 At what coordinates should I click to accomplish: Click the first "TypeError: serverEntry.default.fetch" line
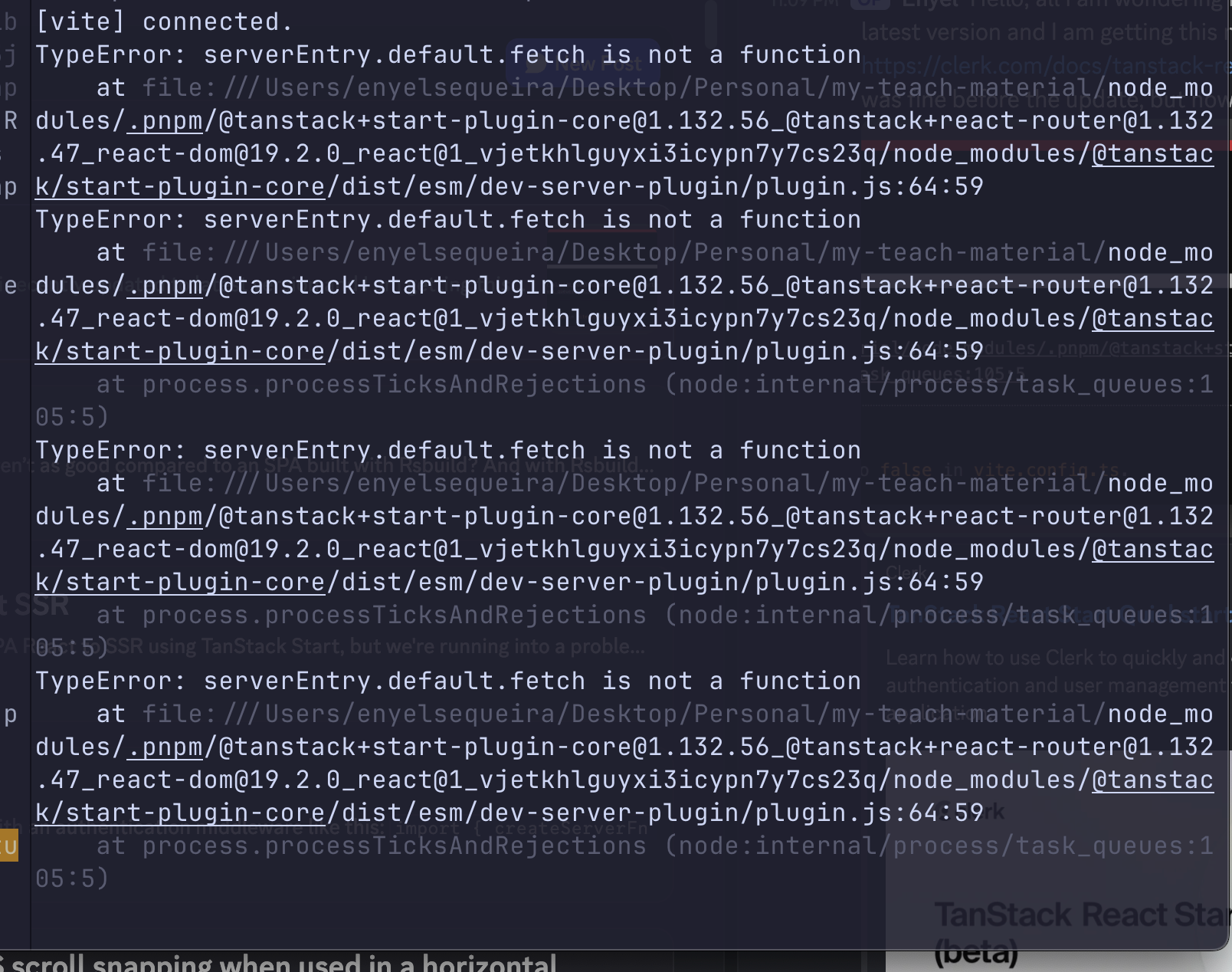(448, 54)
